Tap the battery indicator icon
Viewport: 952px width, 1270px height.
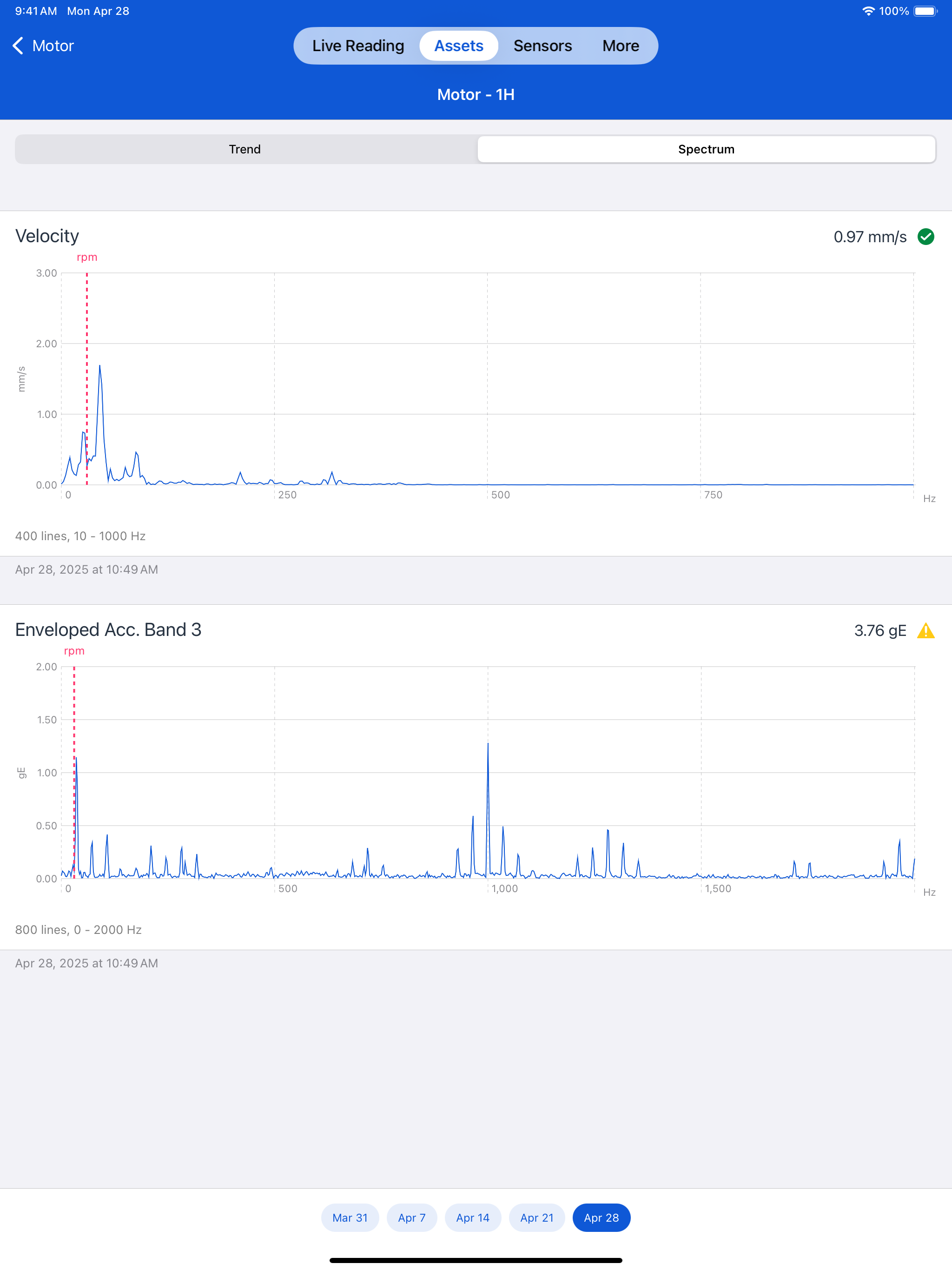pyautogui.click(x=926, y=11)
